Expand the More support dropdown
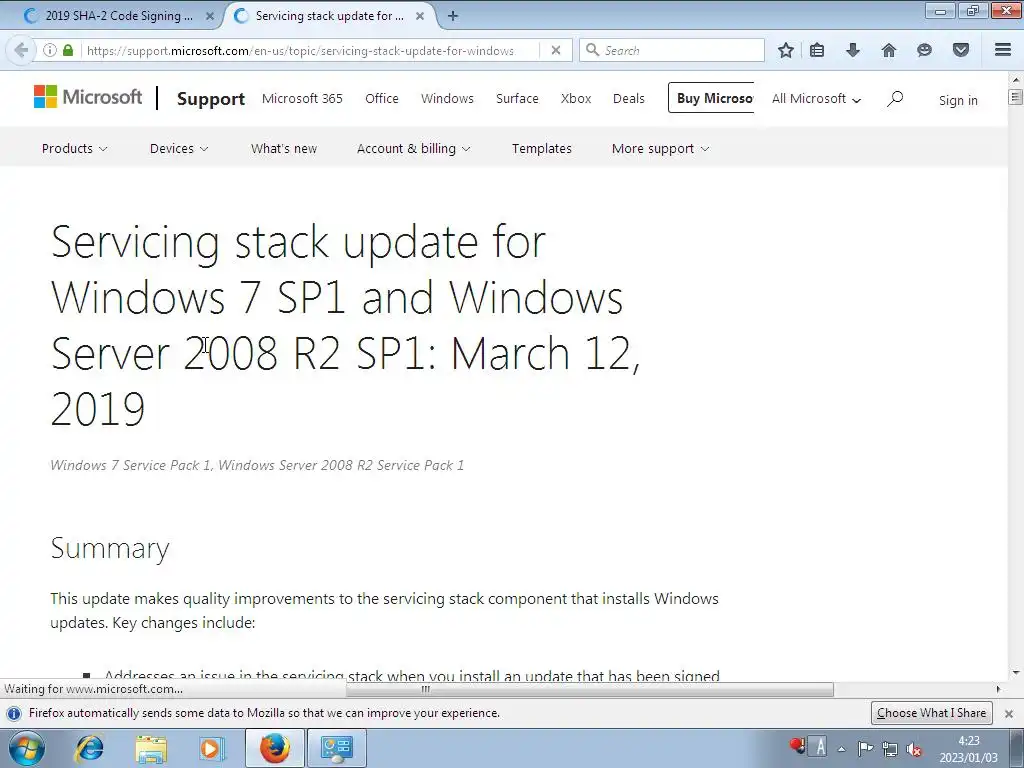This screenshot has height=768, width=1024. (660, 148)
